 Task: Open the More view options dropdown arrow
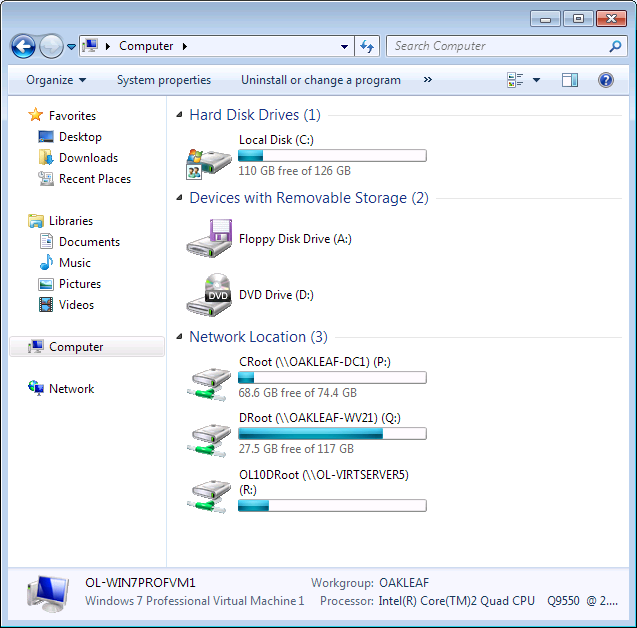[536, 80]
